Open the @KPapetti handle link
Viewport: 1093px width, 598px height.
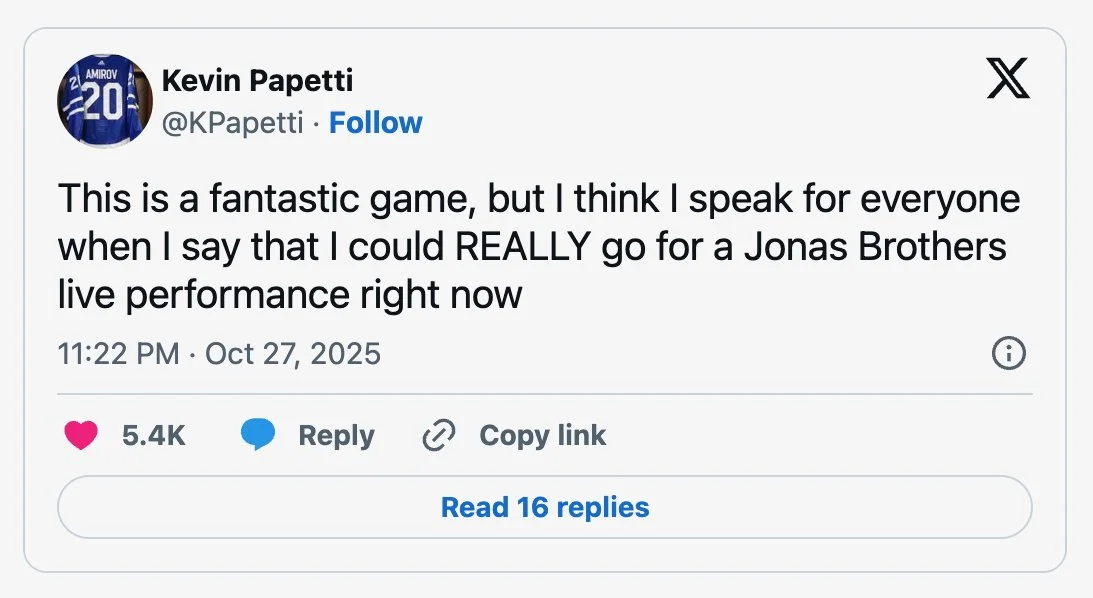click(x=232, y=123)
